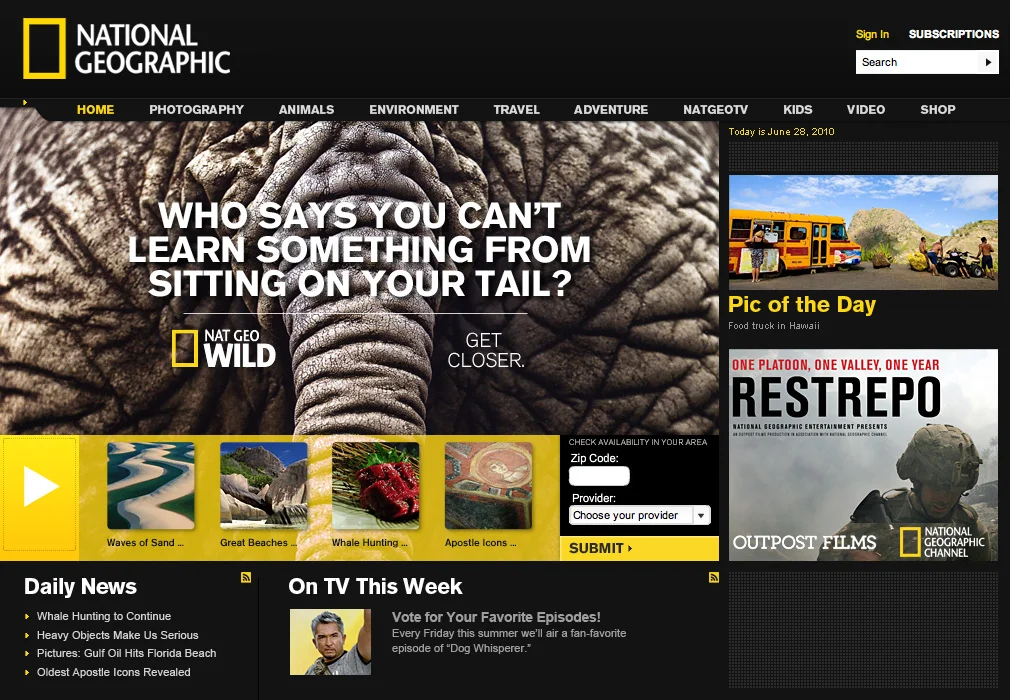Open Whale Hunting to Continue news story
The width and height of the screenshot is (1010, 700).
(104, 616)
